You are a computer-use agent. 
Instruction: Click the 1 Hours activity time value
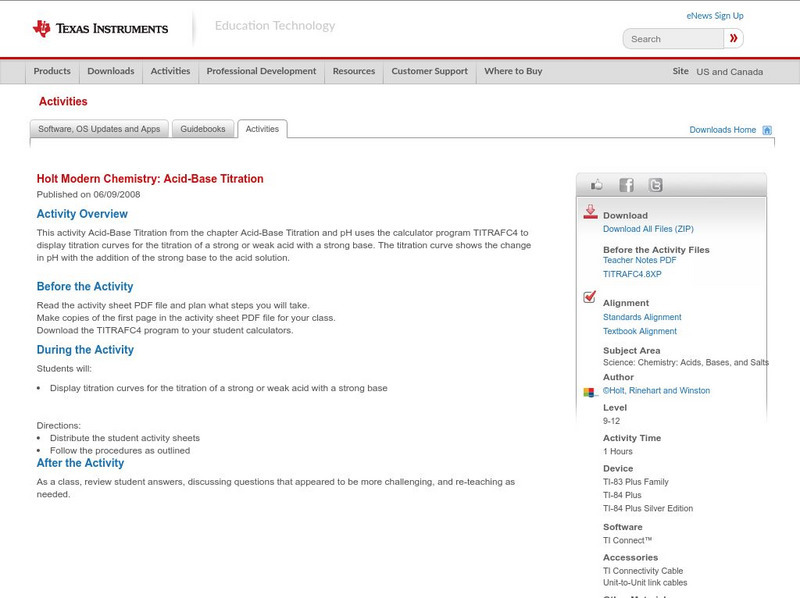pyautogui.click(x=617, y=452)
